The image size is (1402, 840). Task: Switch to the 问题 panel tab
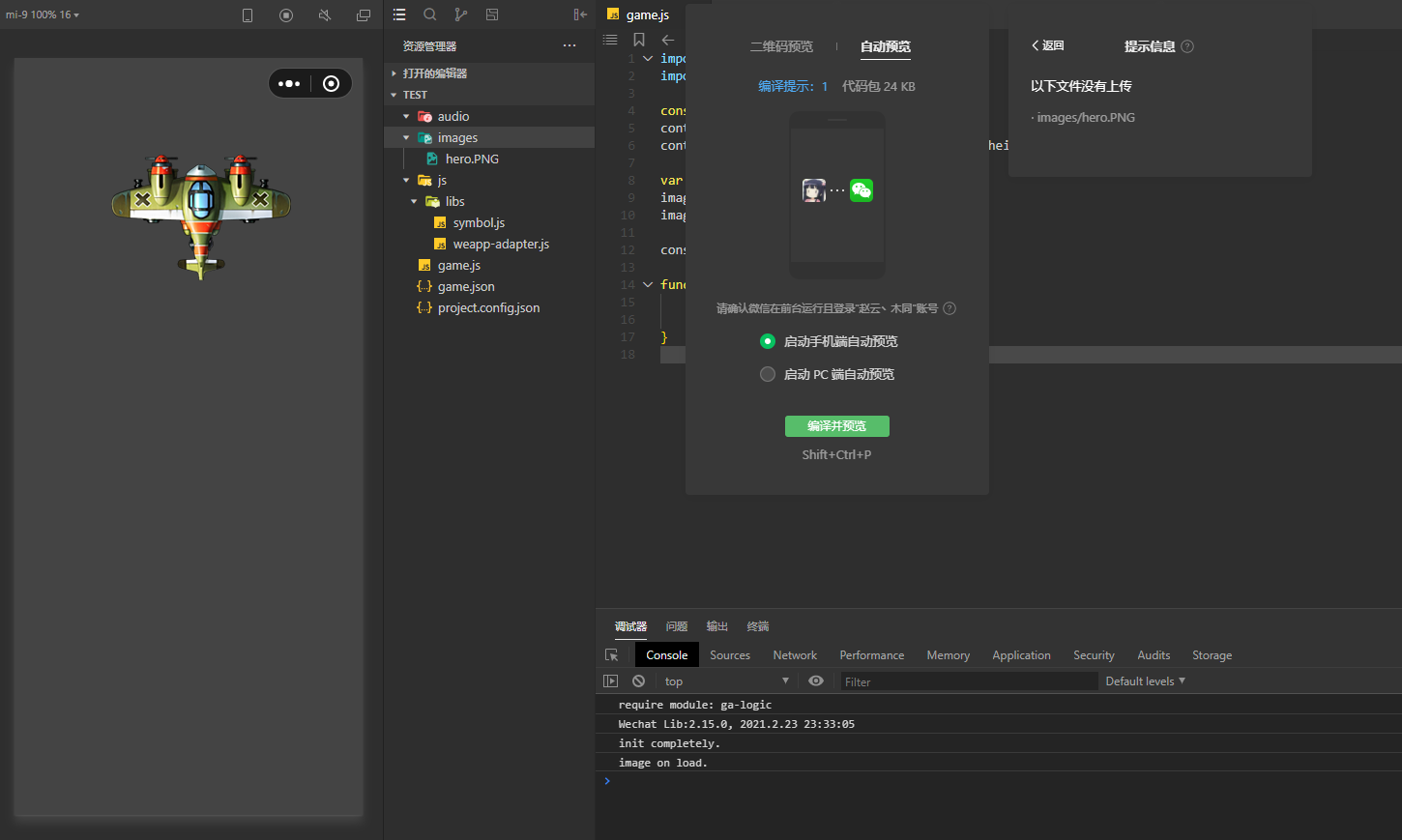[x=677, y=626]
